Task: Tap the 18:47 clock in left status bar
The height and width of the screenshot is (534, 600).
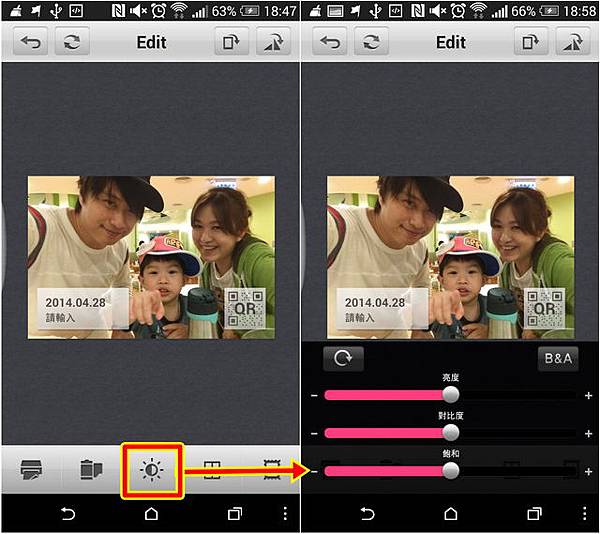Action: (x=280, y=11)
